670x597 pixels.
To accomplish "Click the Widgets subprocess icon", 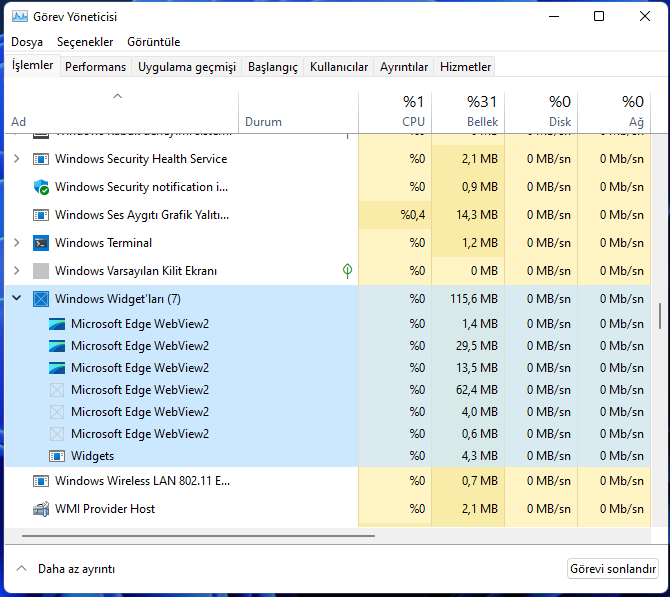I will tap(57, 456).
